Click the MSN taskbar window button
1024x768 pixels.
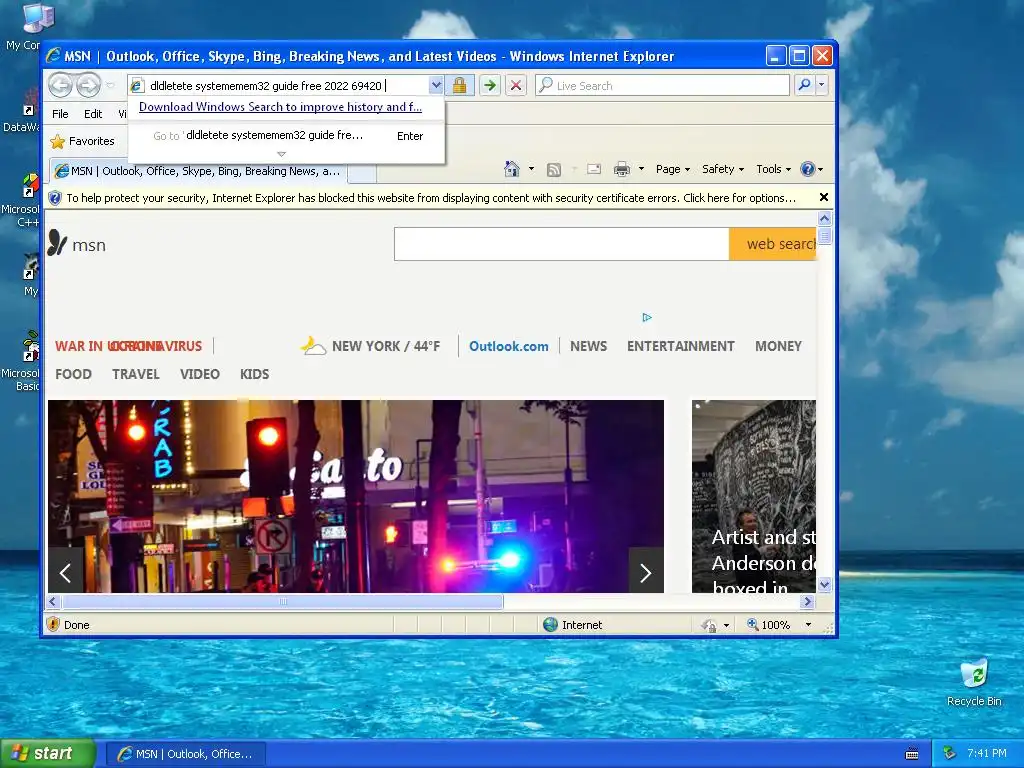click(185, 754)
